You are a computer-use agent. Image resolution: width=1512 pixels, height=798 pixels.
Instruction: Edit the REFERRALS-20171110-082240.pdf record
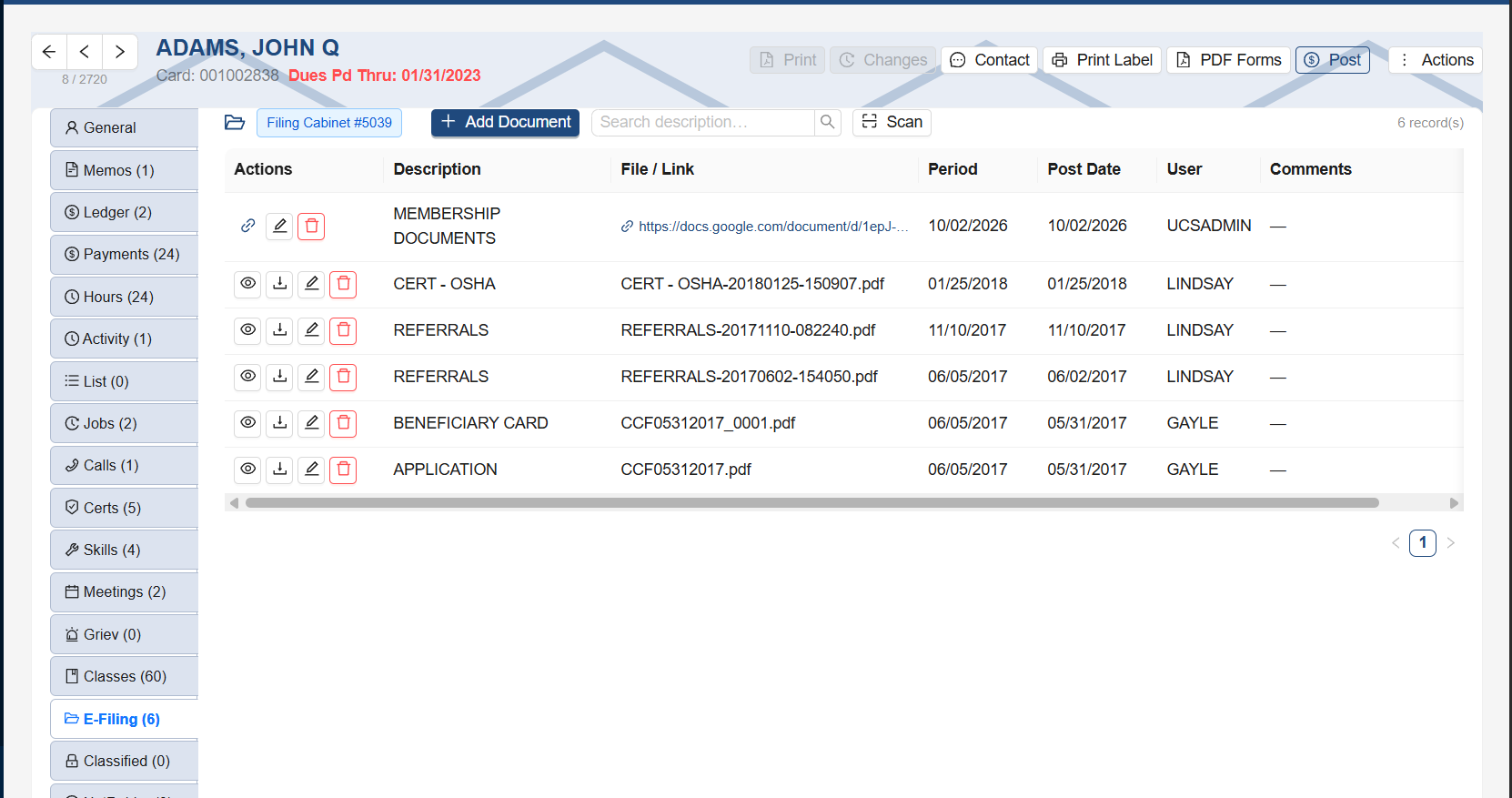point(312,330)
